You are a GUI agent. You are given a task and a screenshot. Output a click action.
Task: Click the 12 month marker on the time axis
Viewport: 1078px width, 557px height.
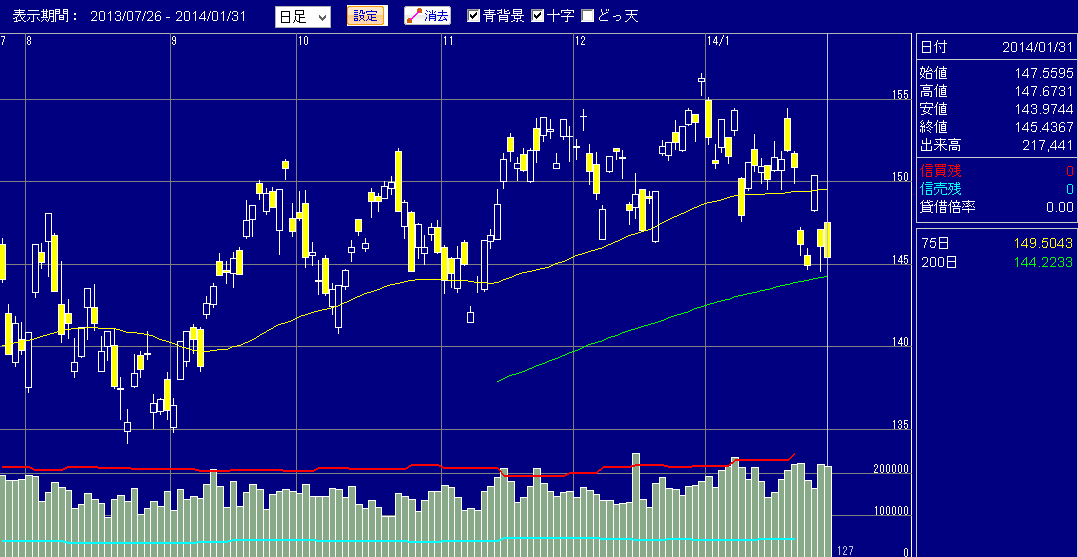581,41
